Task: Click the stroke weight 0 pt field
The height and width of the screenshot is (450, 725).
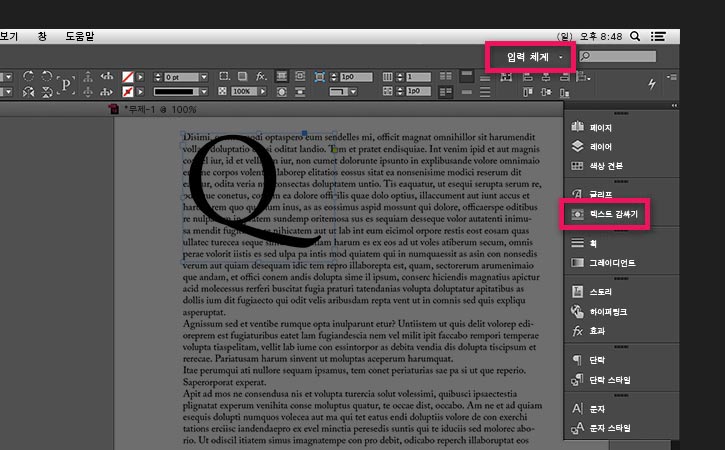Action: click(x=181, y=77)
